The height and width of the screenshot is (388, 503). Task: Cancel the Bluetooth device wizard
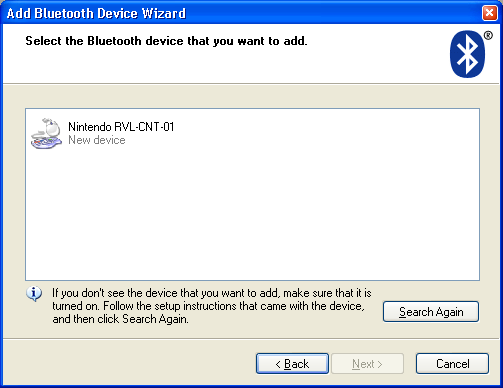pos(452,364)
